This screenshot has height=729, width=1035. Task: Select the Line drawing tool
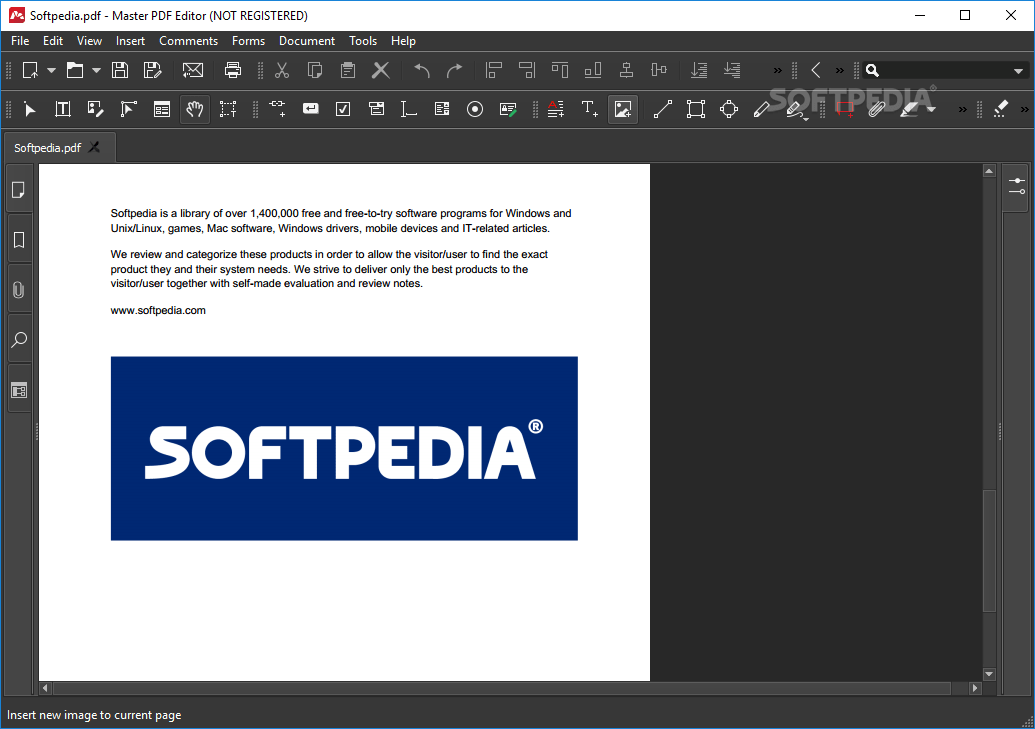(x=663, y=109)
